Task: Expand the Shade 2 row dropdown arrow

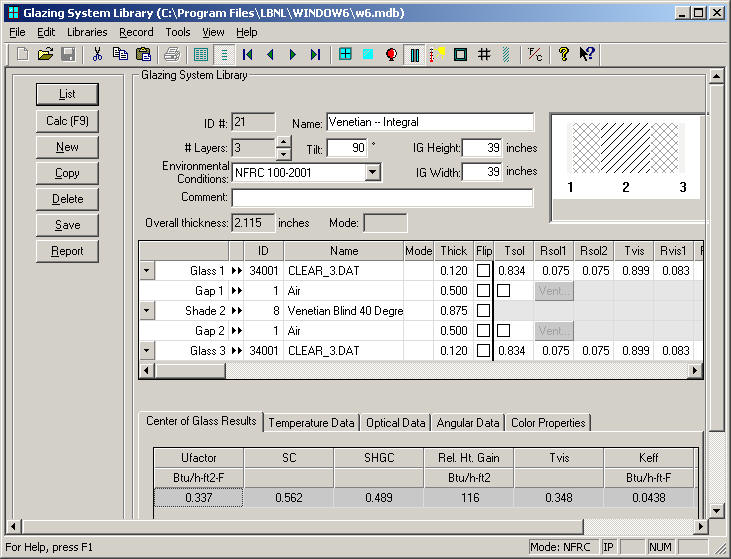Action: [147, 310]
